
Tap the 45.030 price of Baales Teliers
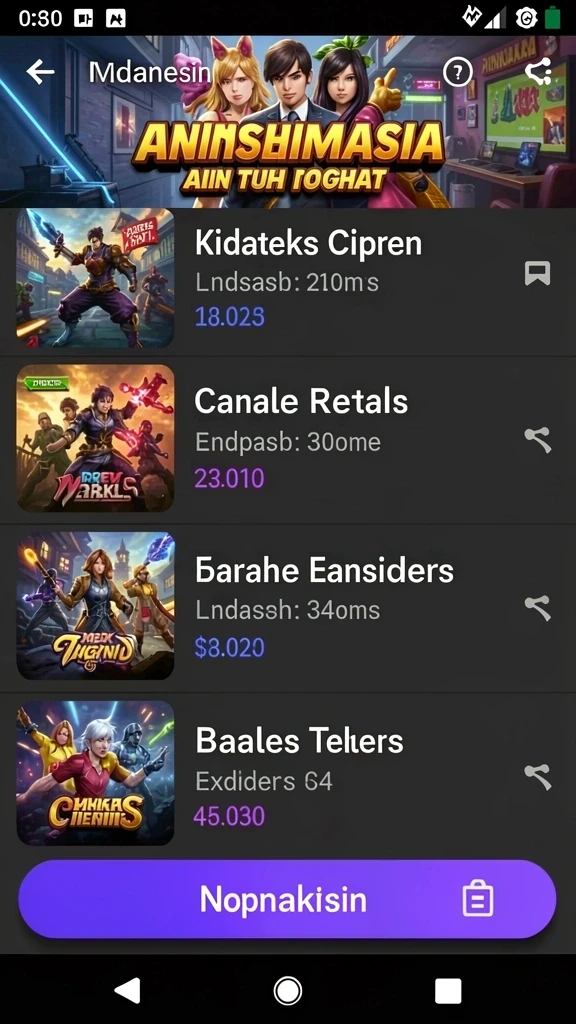click(229, 816)
